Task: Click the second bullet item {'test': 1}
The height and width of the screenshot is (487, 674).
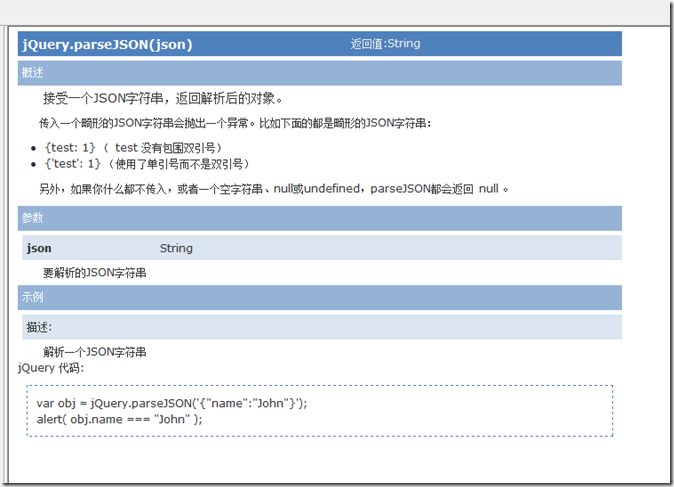Action: 147,163
